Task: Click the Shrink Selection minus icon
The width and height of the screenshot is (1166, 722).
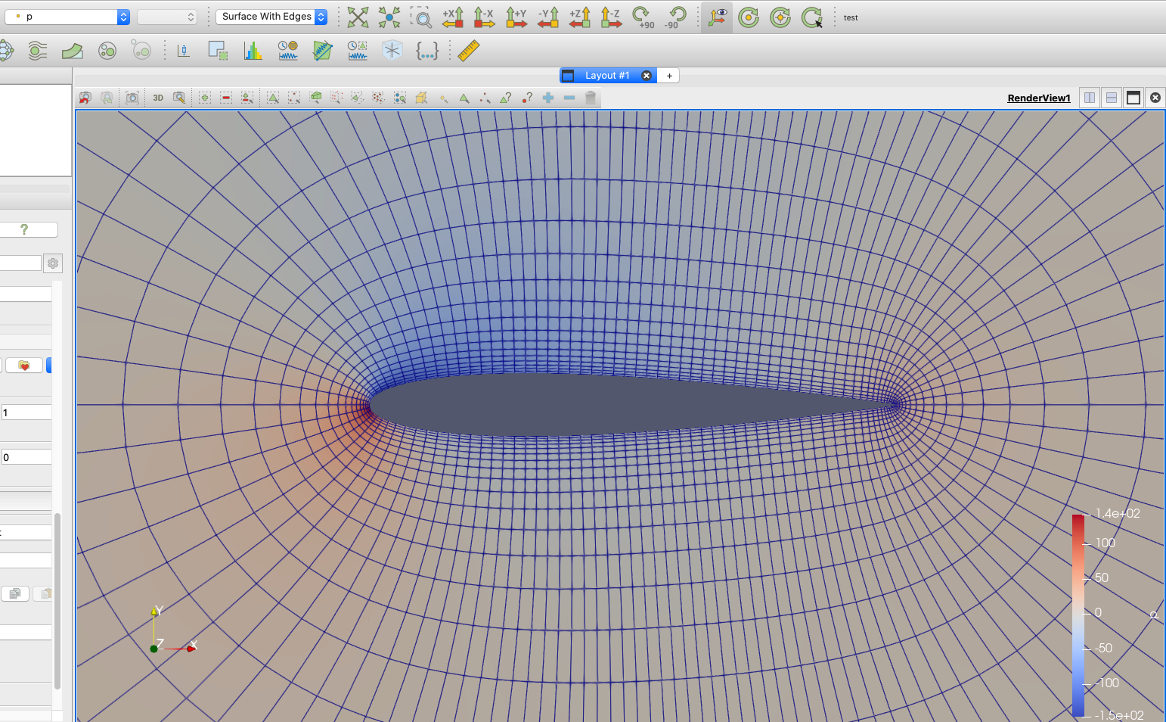Action: click(x=570, y=97)
